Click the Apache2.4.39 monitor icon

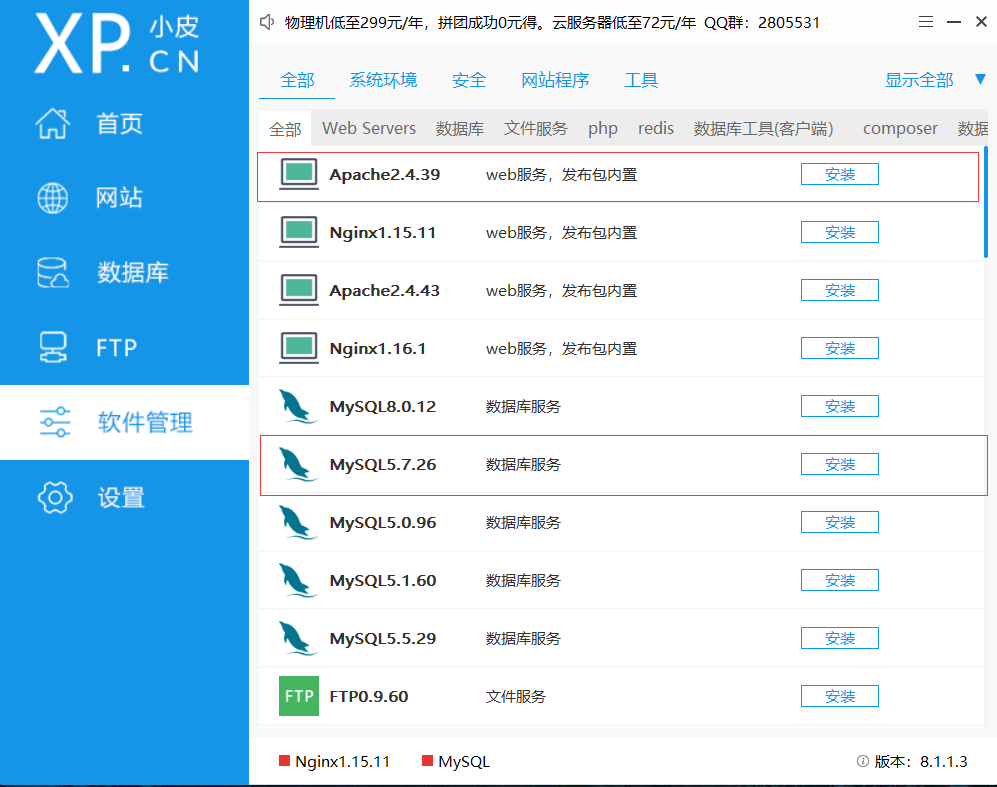[x=299, y=174]
